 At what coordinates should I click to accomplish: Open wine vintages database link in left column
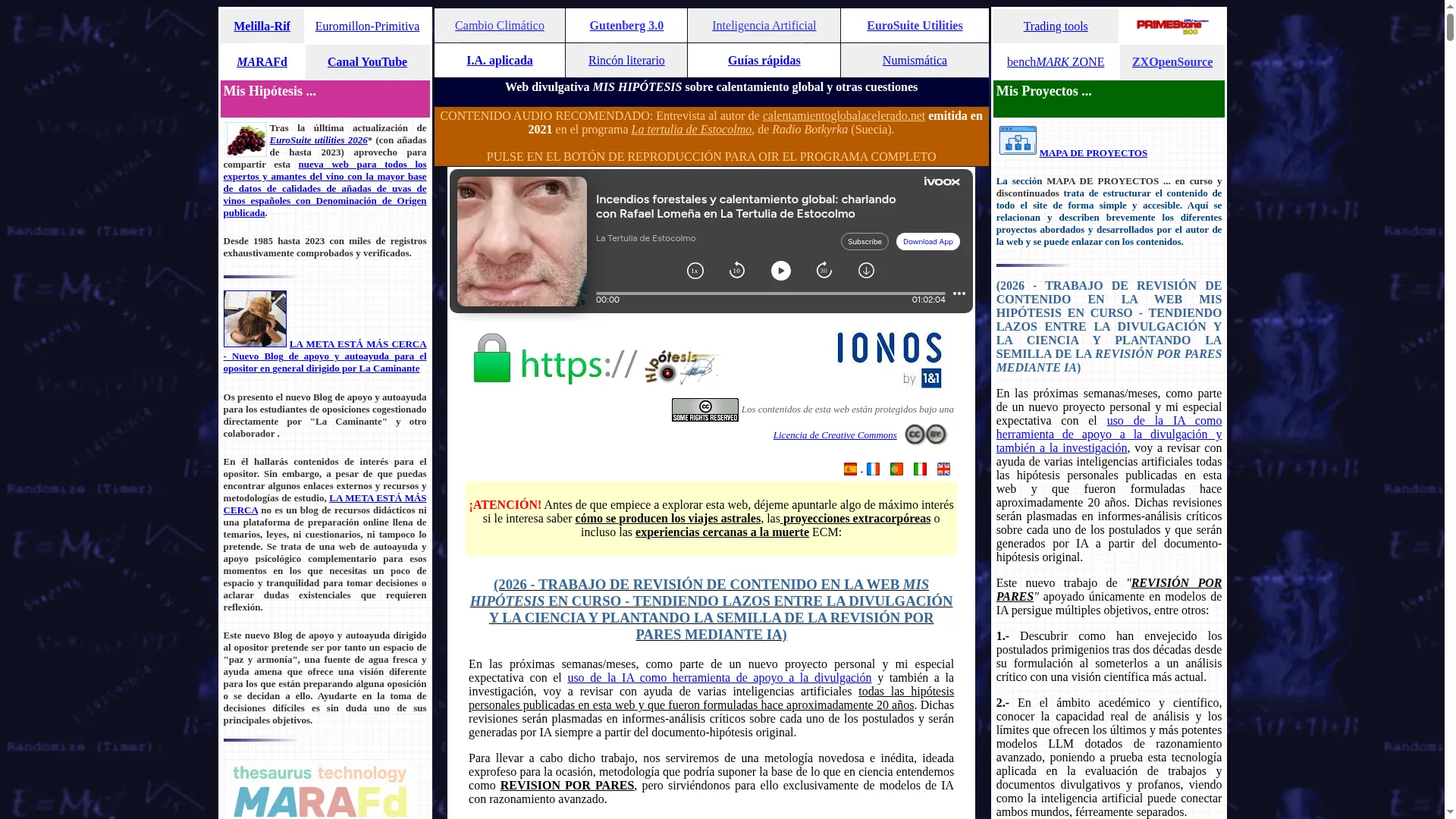click(x=325, y=188)
